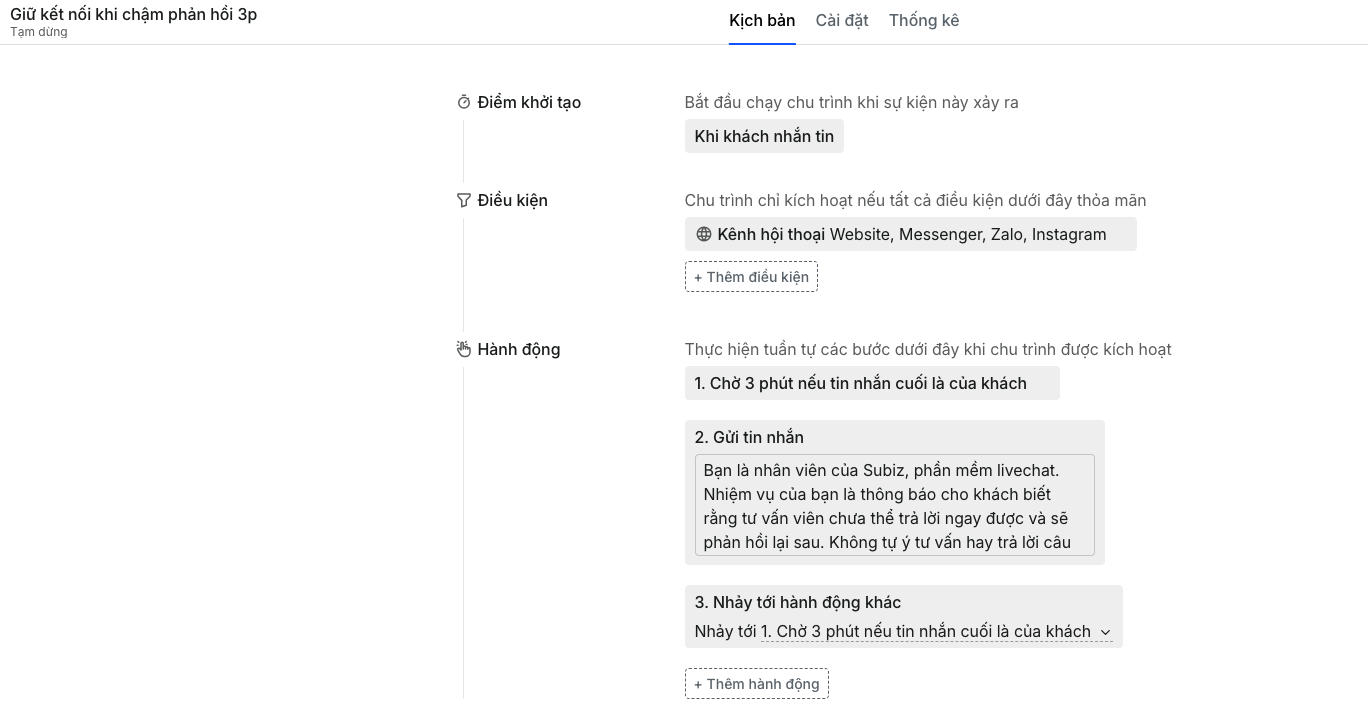The height and width of the screenshot is (724, 1368).
Task: Select the 'Khi khách nhắn tin' trigger
Action: click(x=764, y=136)
